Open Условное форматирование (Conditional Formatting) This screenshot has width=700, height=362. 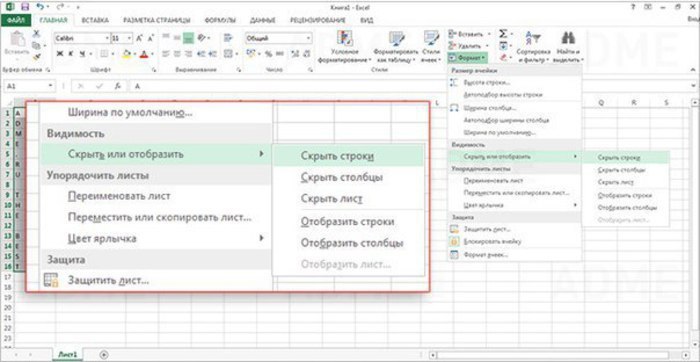coord(345,47)
